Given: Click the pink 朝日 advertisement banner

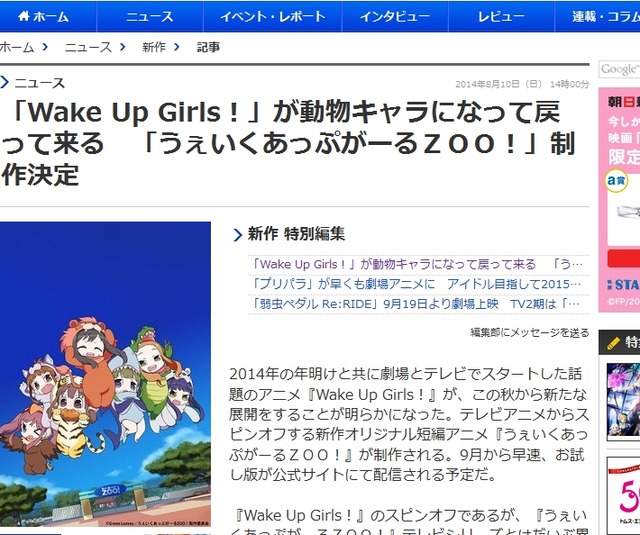Looking at the screenshot, I should pos(619,200).
